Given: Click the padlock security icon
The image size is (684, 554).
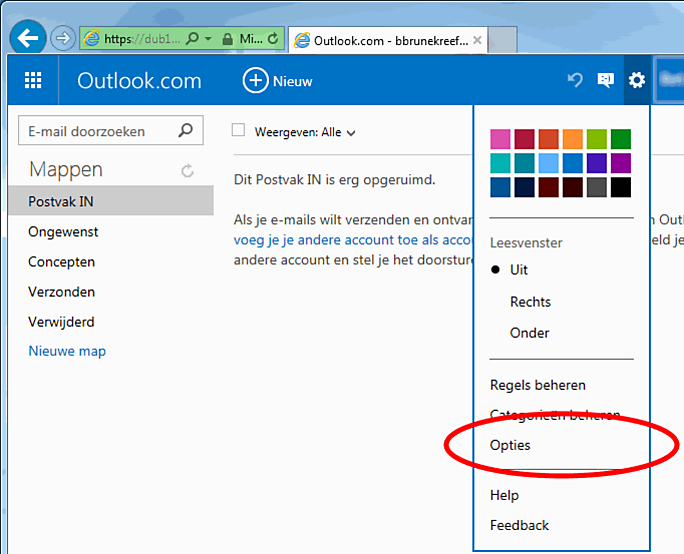Looking at the screenshot, I should click(x=227, y=39).
